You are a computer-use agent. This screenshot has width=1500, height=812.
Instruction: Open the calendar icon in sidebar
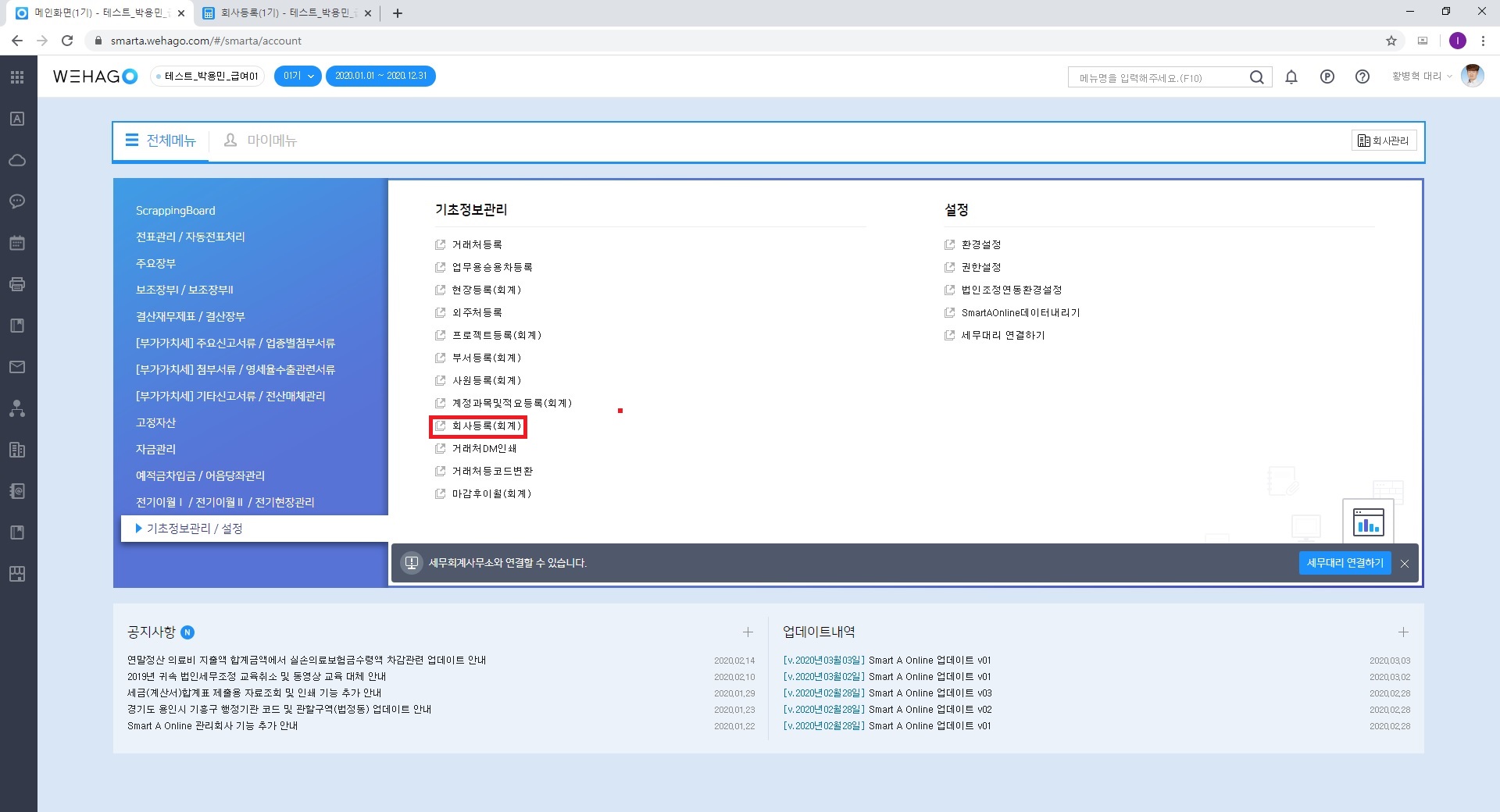point(17,243)
